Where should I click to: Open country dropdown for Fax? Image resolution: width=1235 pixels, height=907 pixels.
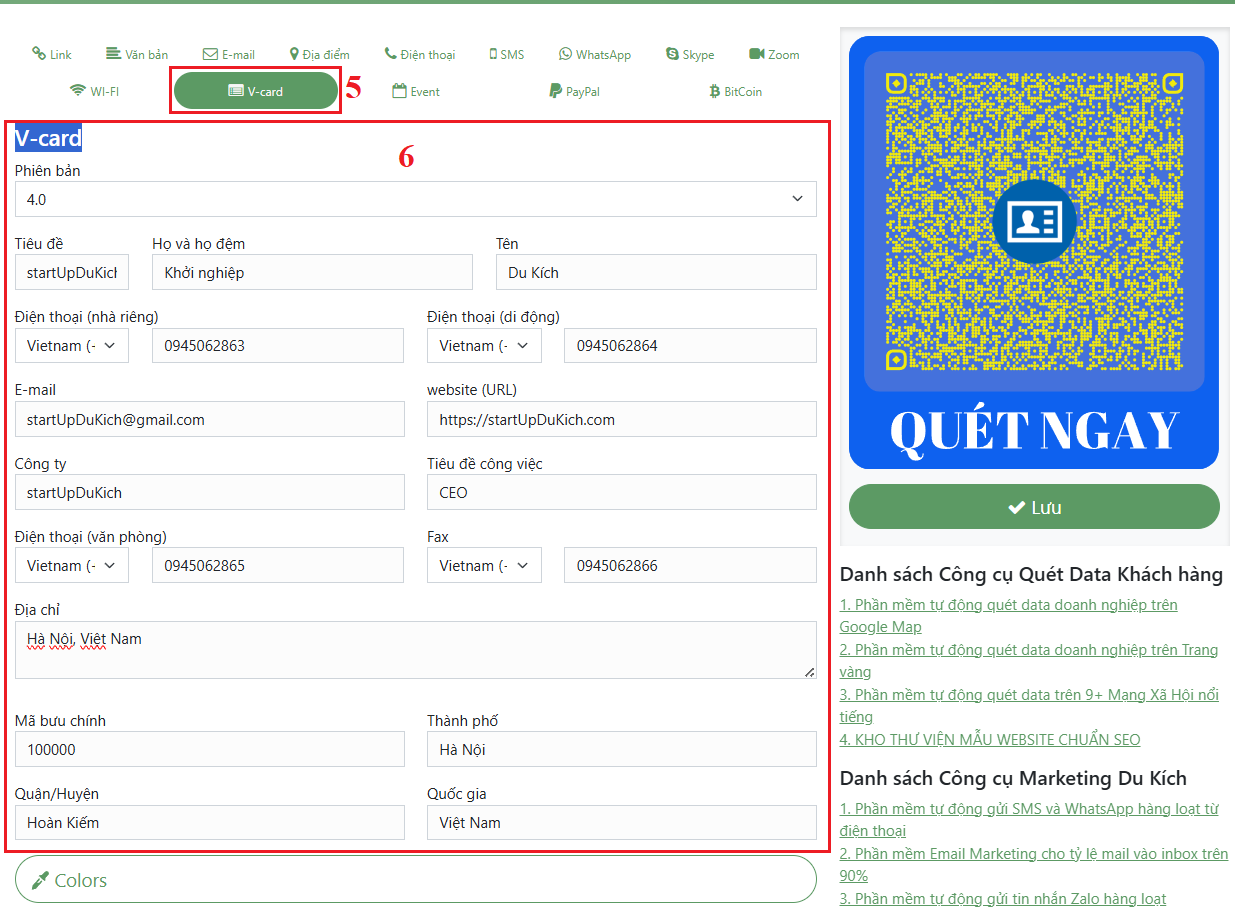click(x=484, y=565)
